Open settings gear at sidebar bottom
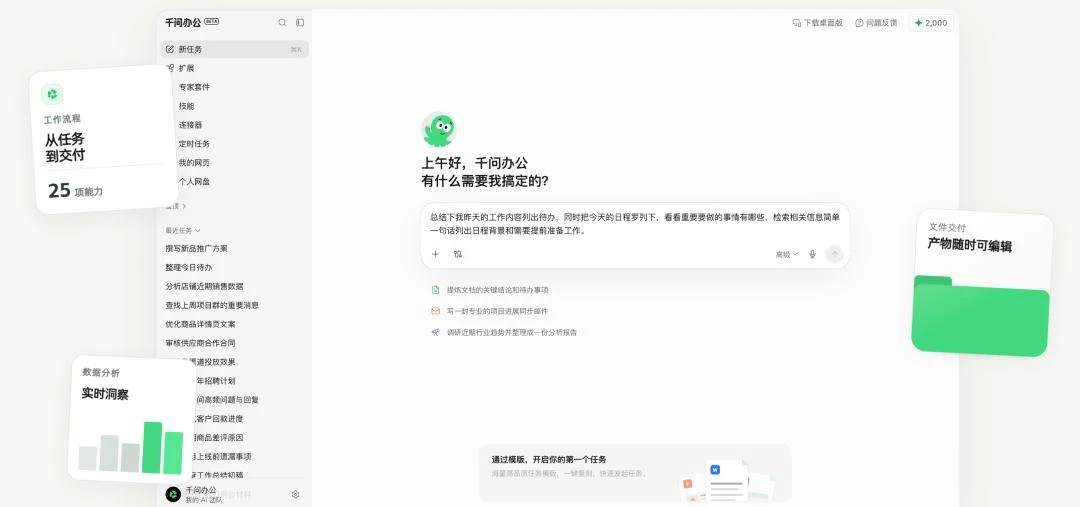 click(x=295, y=494)
